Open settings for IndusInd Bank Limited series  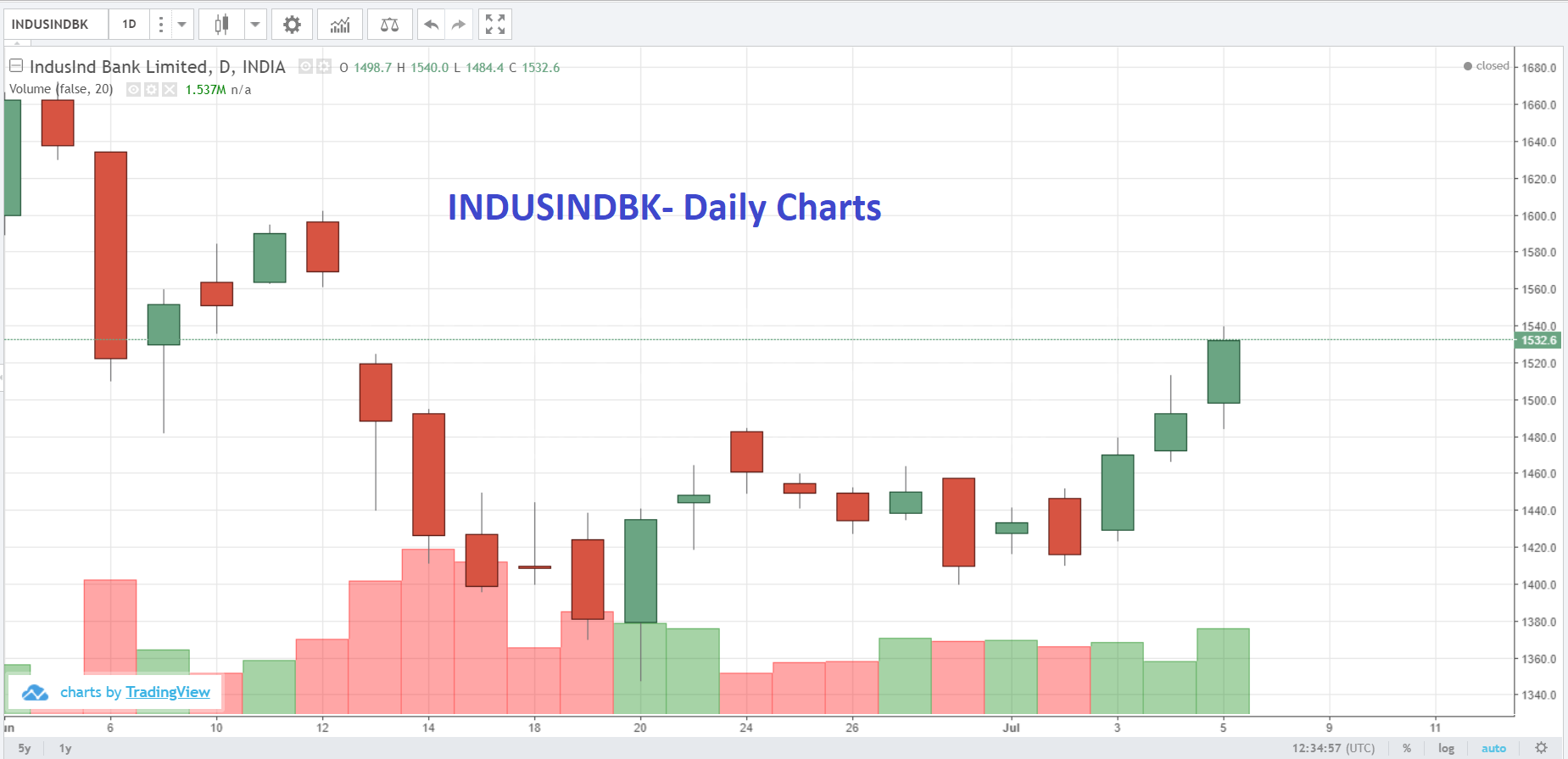[324, 66]
